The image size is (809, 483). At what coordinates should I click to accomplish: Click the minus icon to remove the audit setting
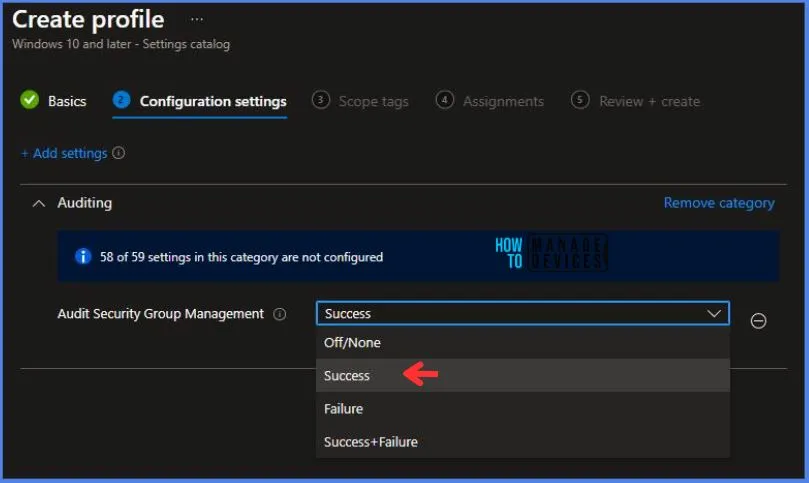coord(758,321)
